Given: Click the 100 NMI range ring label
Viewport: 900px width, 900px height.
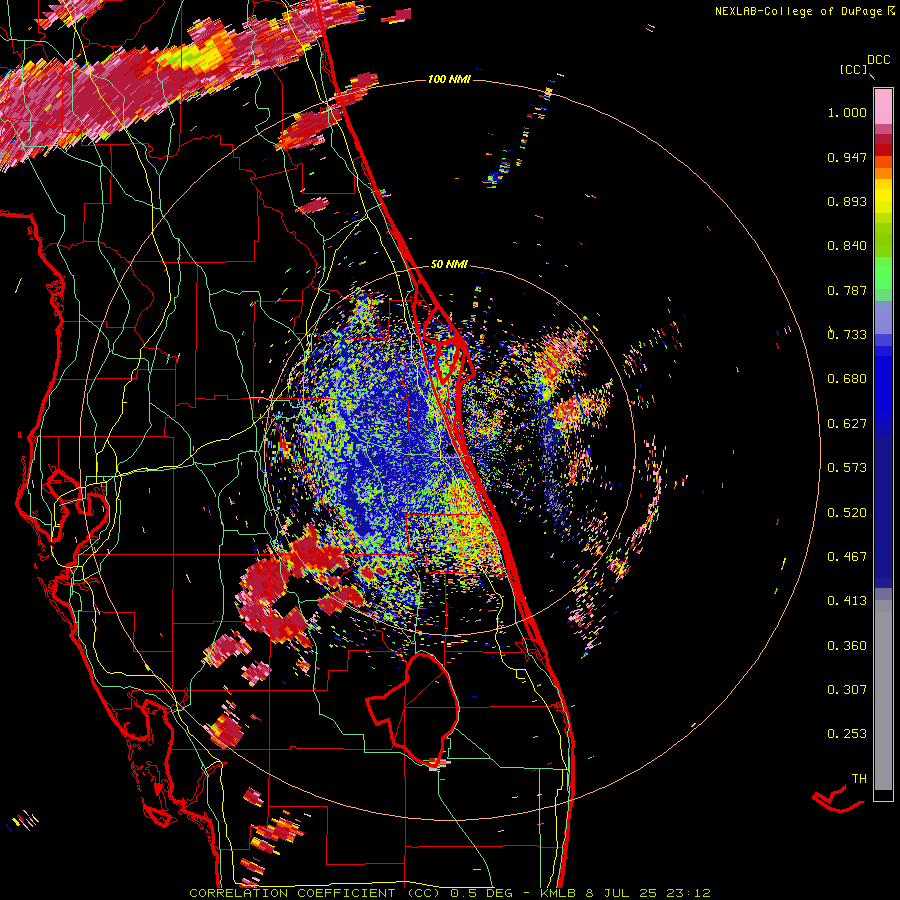Looking at the screenshot, I should coord(449,79).
